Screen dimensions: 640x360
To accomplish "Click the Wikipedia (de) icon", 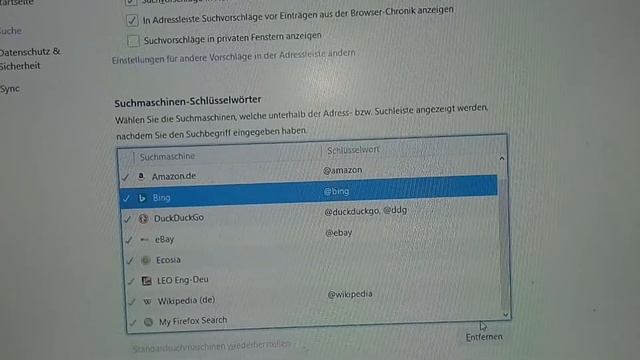I will pyautogui.click(x=147, y=302).
